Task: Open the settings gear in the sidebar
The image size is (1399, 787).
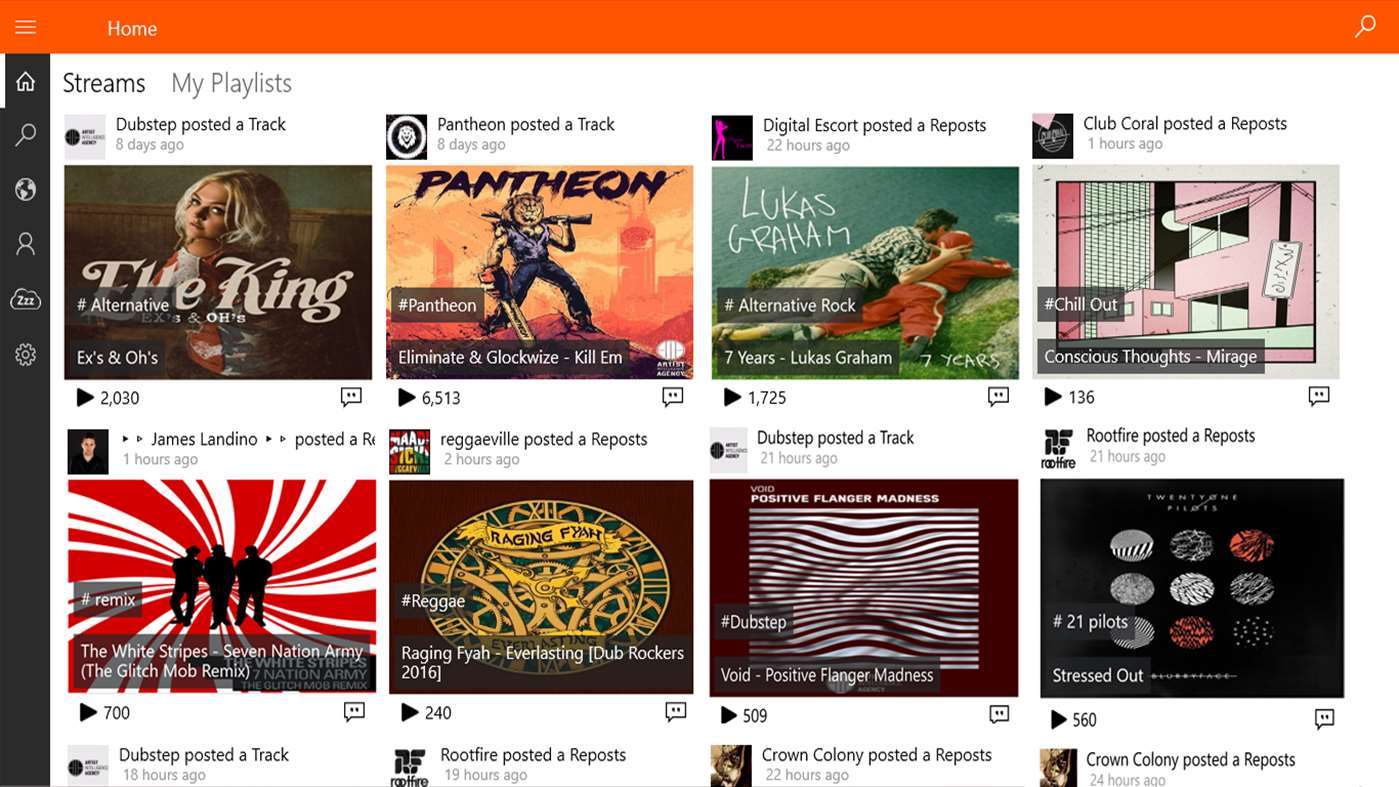Action: [x=25, y=354]
